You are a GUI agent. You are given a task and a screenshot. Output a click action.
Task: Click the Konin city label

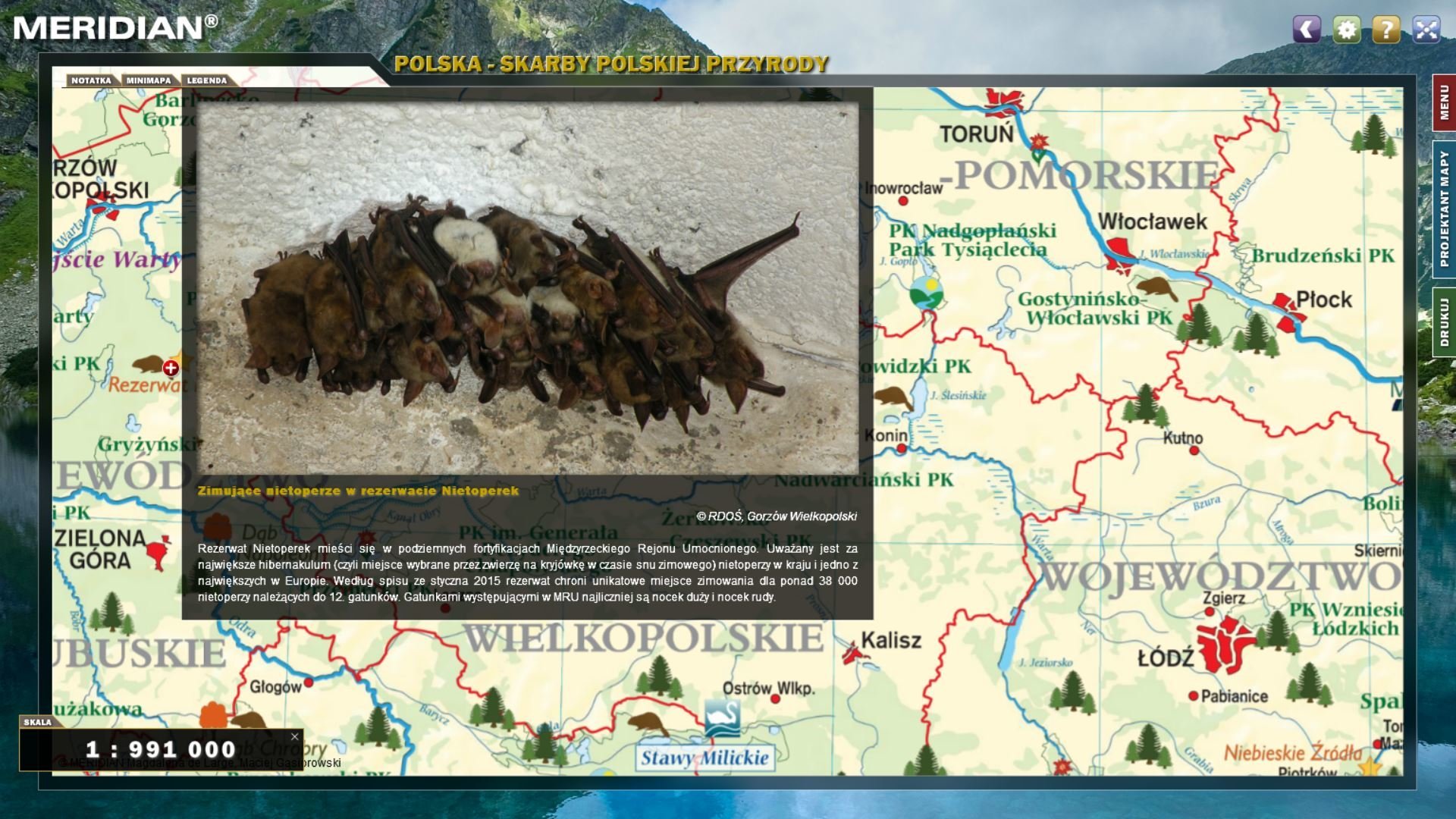coord(886,435)
